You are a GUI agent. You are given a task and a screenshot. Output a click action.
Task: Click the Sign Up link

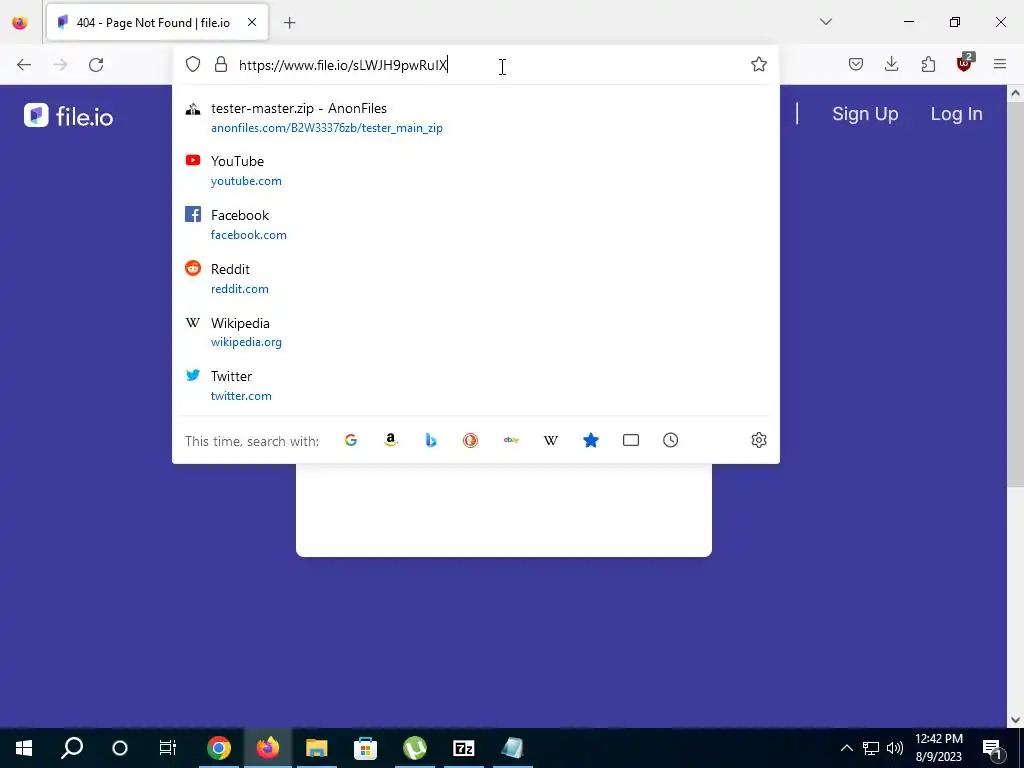(865, 114)
